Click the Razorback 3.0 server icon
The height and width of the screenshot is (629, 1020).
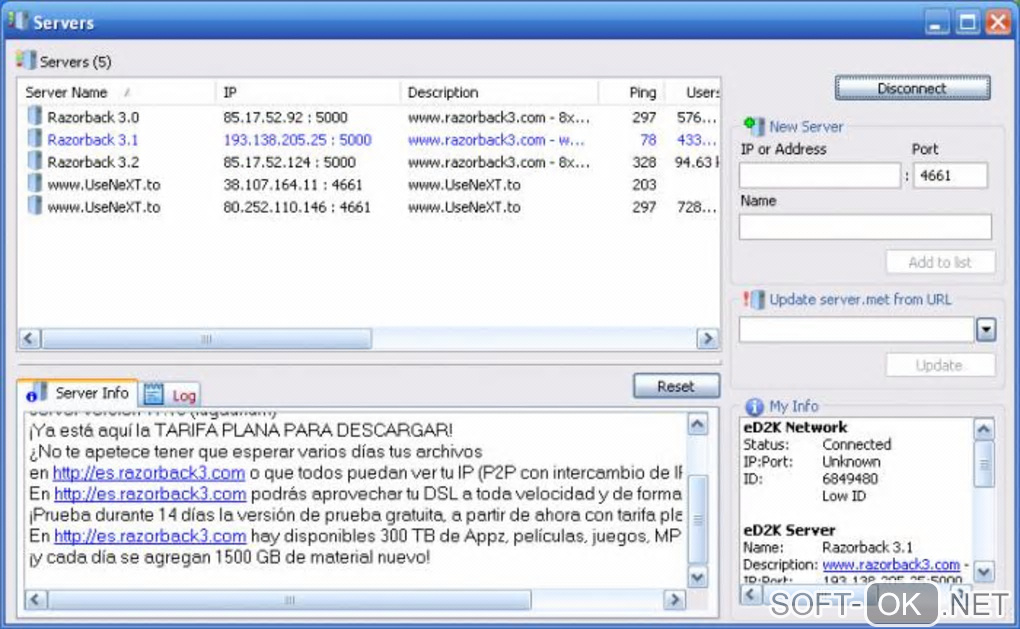[x=34, y=116]
